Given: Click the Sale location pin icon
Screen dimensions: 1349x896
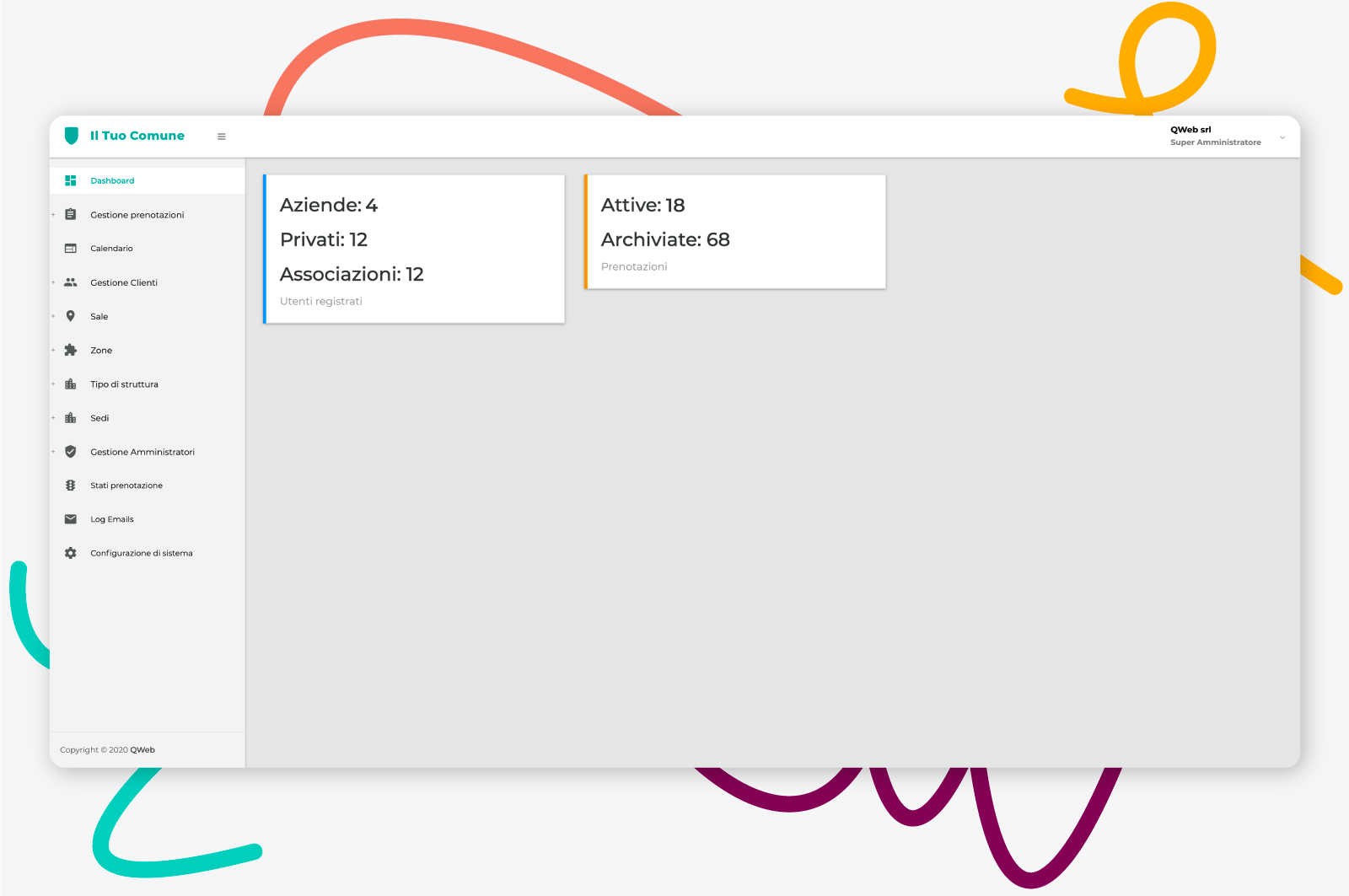Looking at the screenshot, I should click(71, 316).
